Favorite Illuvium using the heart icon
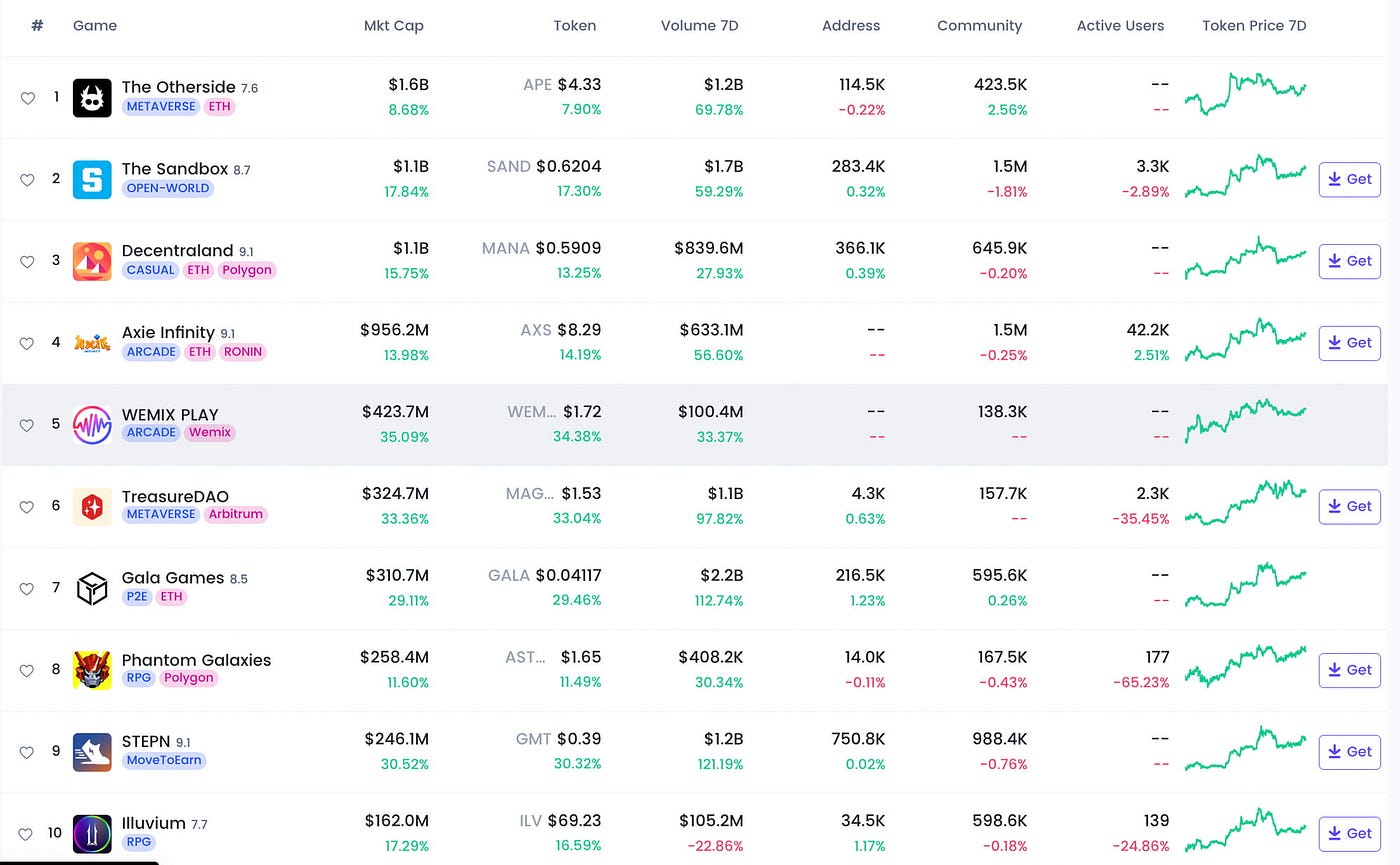This screenshot has width=1400, height=865. 27,834
